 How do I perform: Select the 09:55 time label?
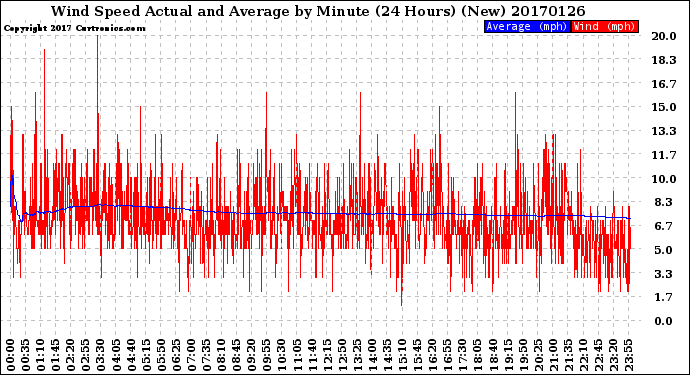[267, 355]
